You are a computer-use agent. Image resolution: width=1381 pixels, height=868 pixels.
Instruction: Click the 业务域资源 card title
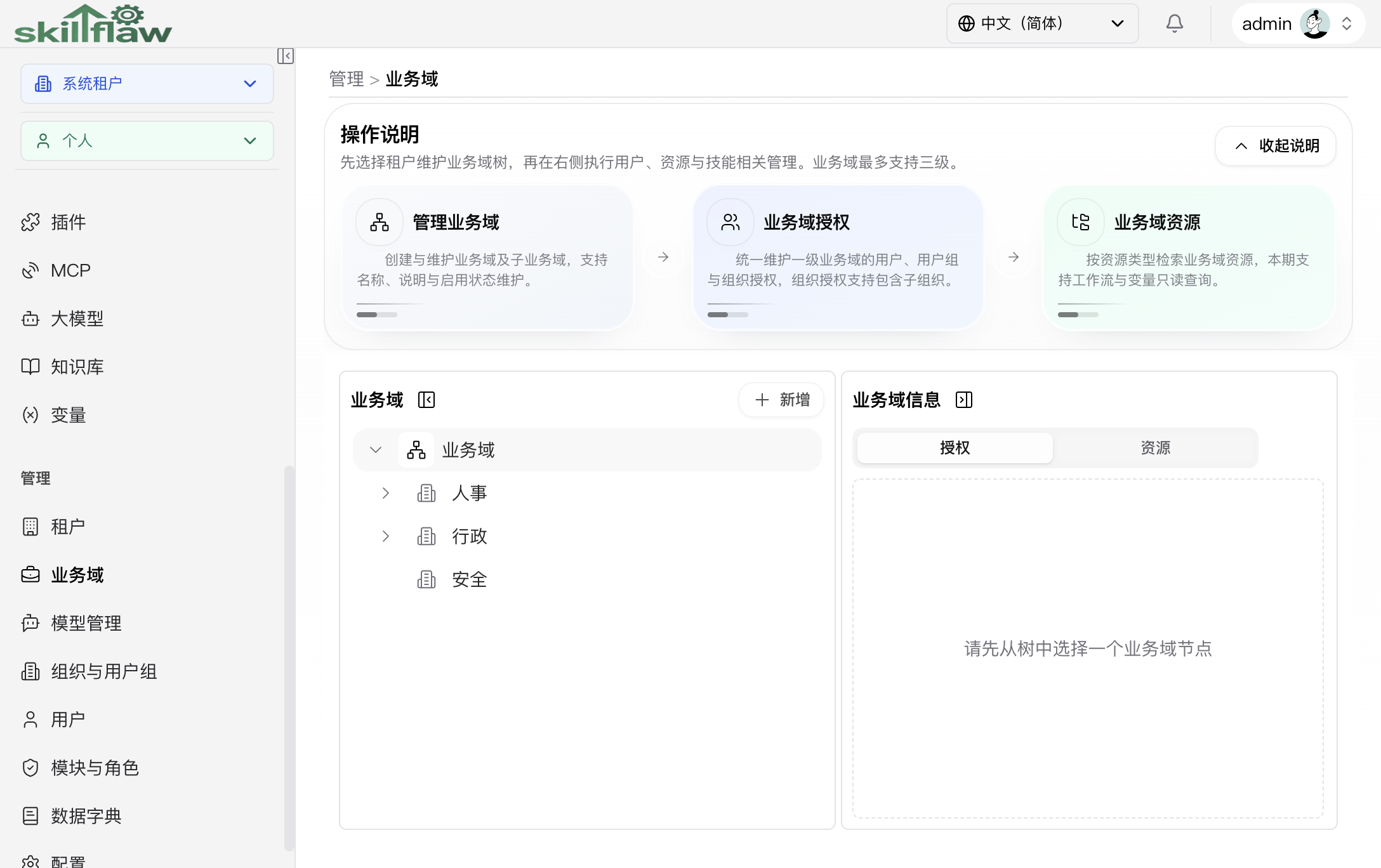point(1158,222)
